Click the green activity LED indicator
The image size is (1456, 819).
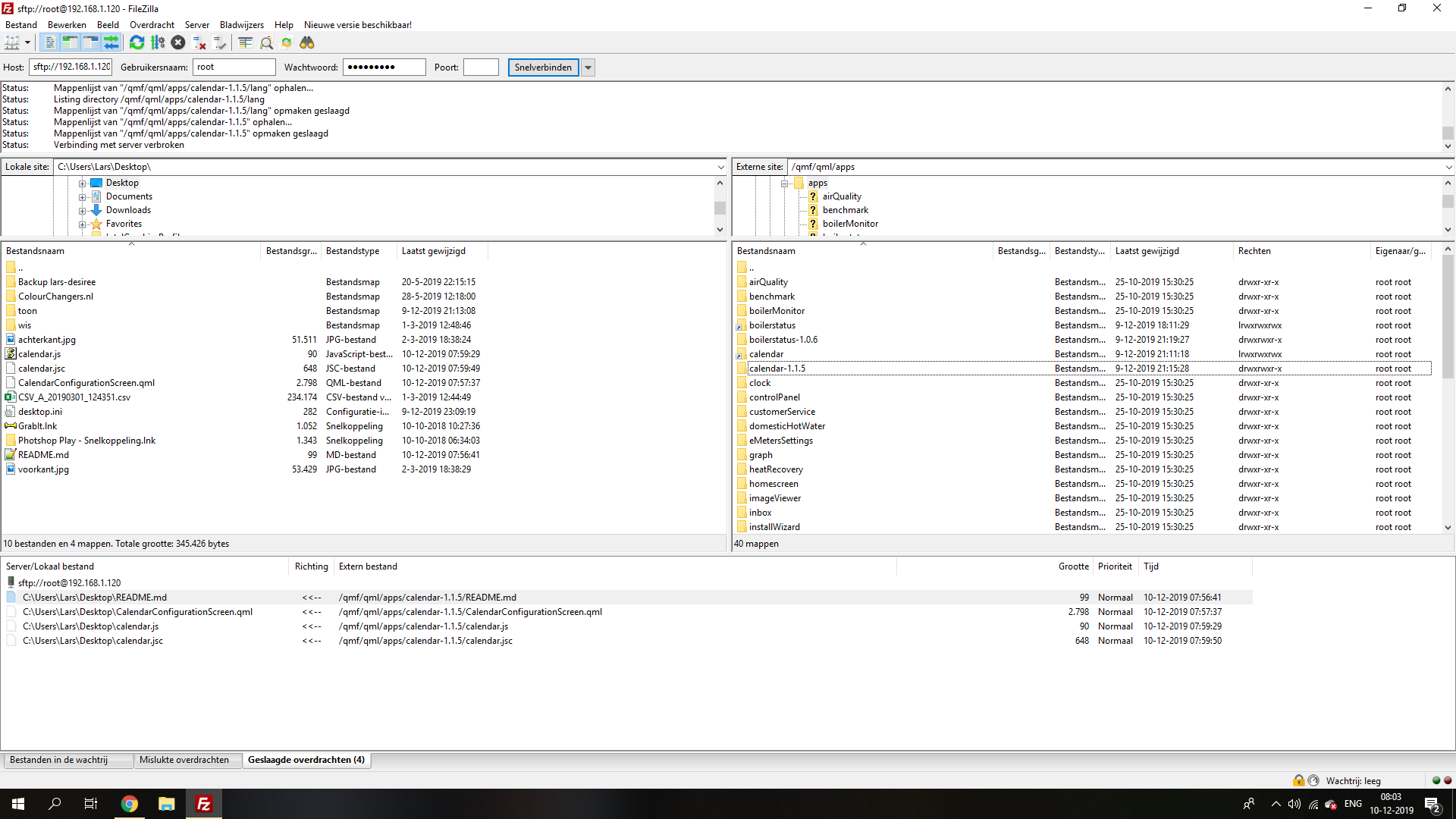tap(1436, 780)
